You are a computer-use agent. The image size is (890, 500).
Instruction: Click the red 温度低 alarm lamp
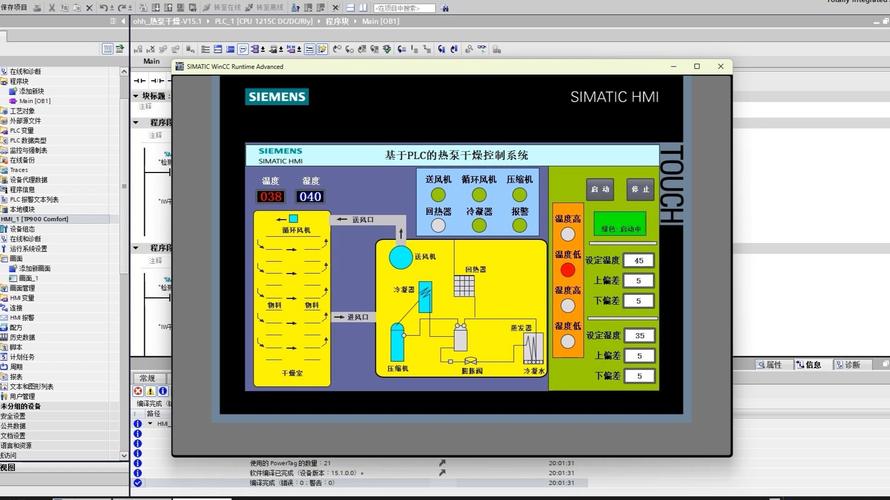[x=568, y=270]
